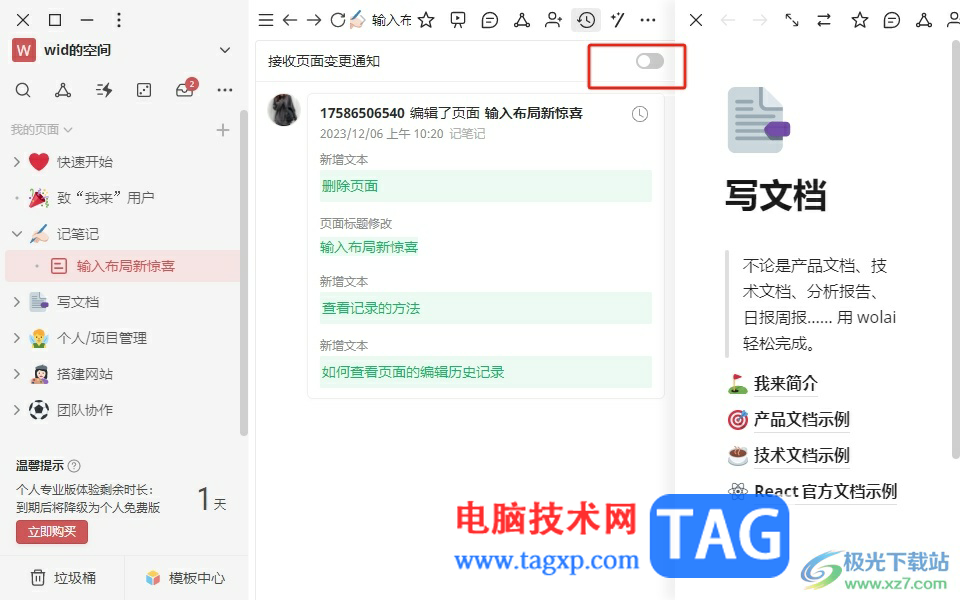Open the 产品文档示例 link

point(801,419)
